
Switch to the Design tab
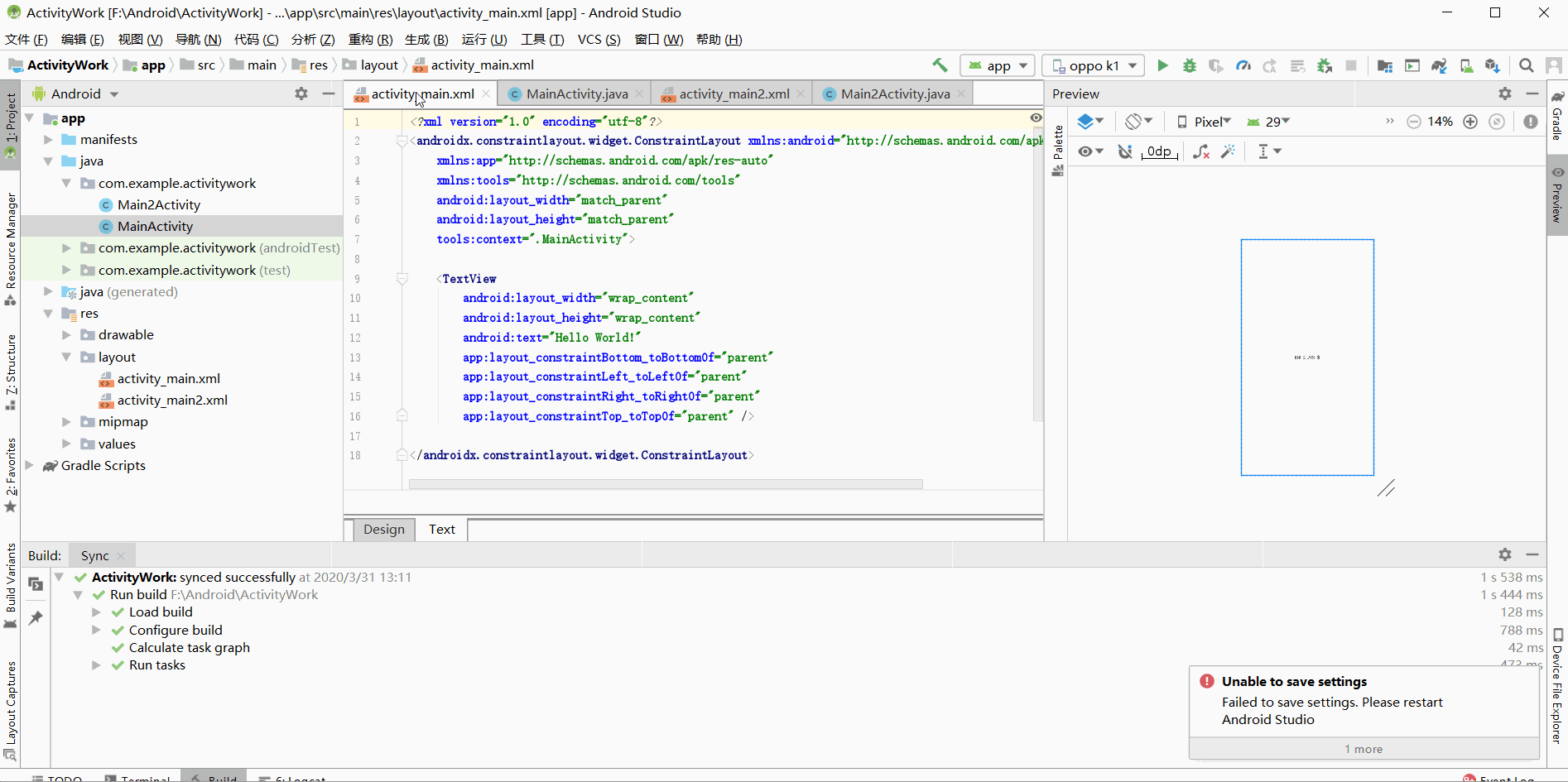coord(383,529)
